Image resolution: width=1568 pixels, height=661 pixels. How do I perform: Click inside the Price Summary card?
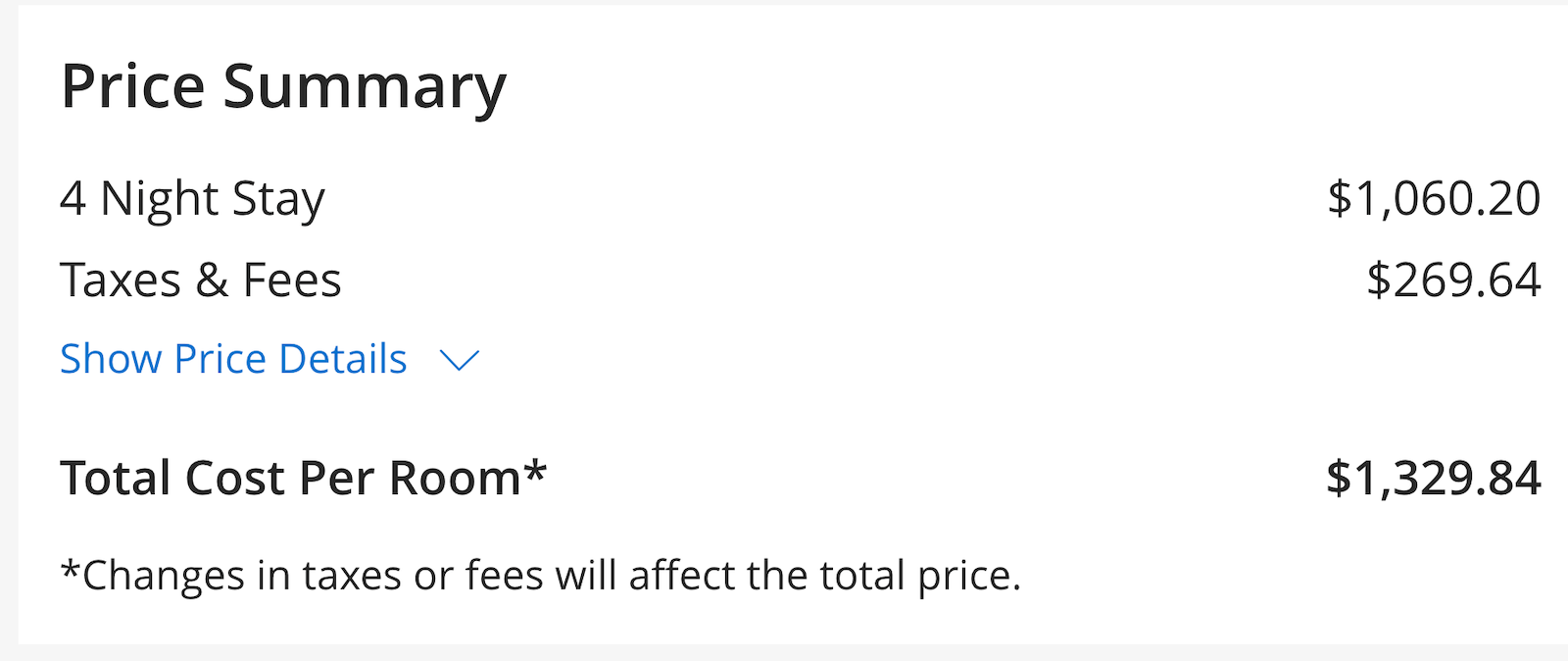784,422
